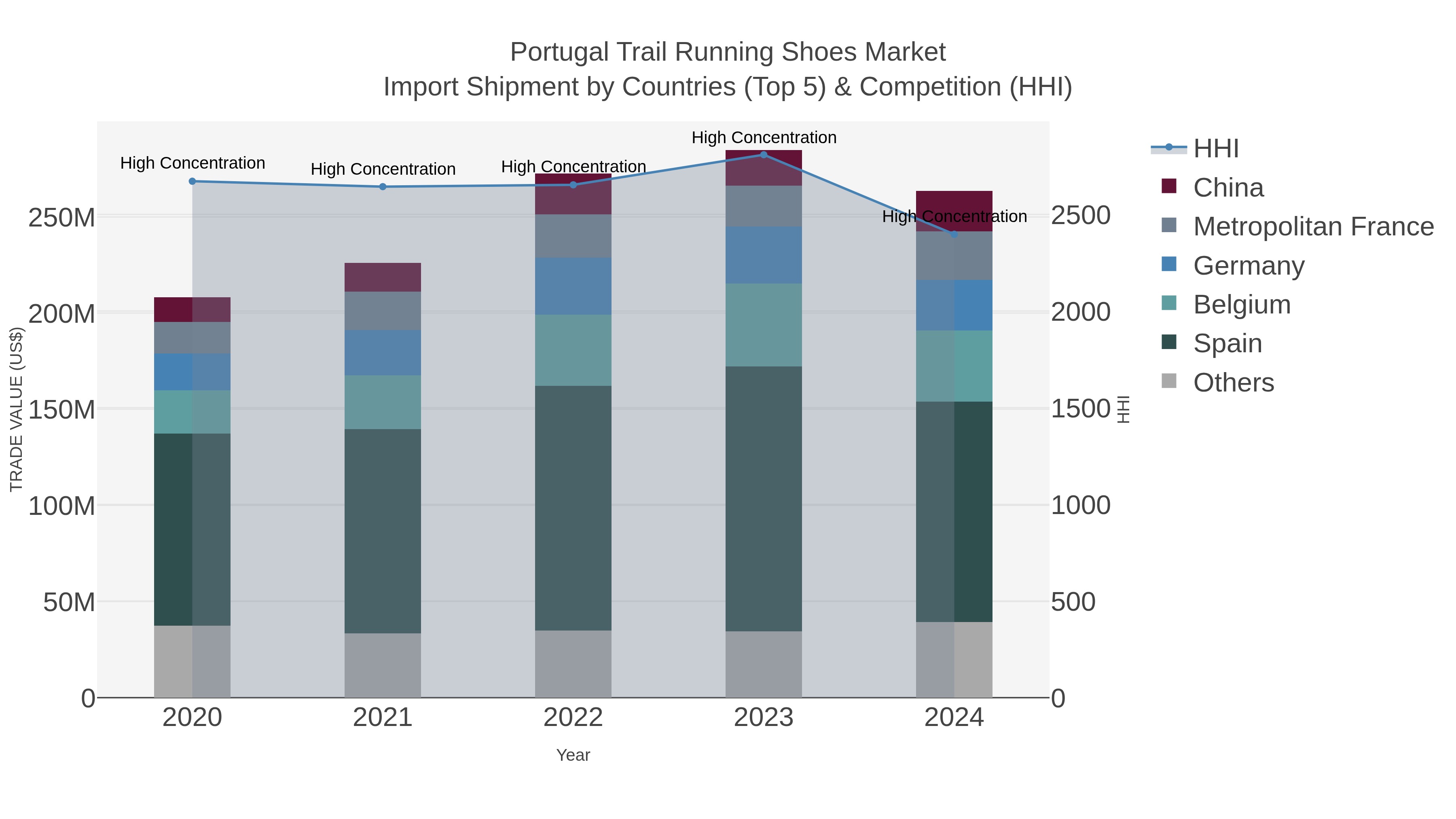Toggle the HHI legend entry
The image size is (1456, 819).
[x=1195, y=149]
